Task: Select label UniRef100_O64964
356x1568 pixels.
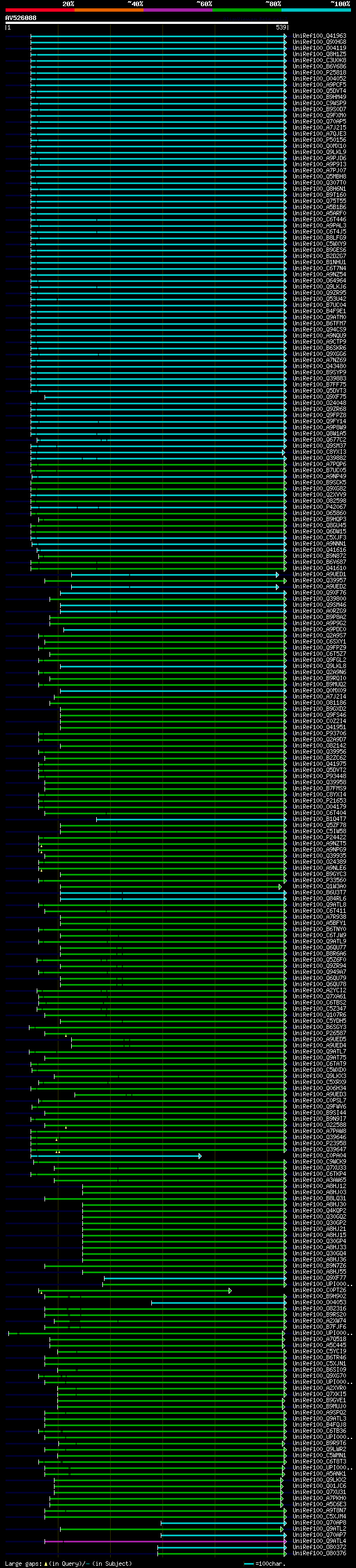Action: tap(319, 280)
